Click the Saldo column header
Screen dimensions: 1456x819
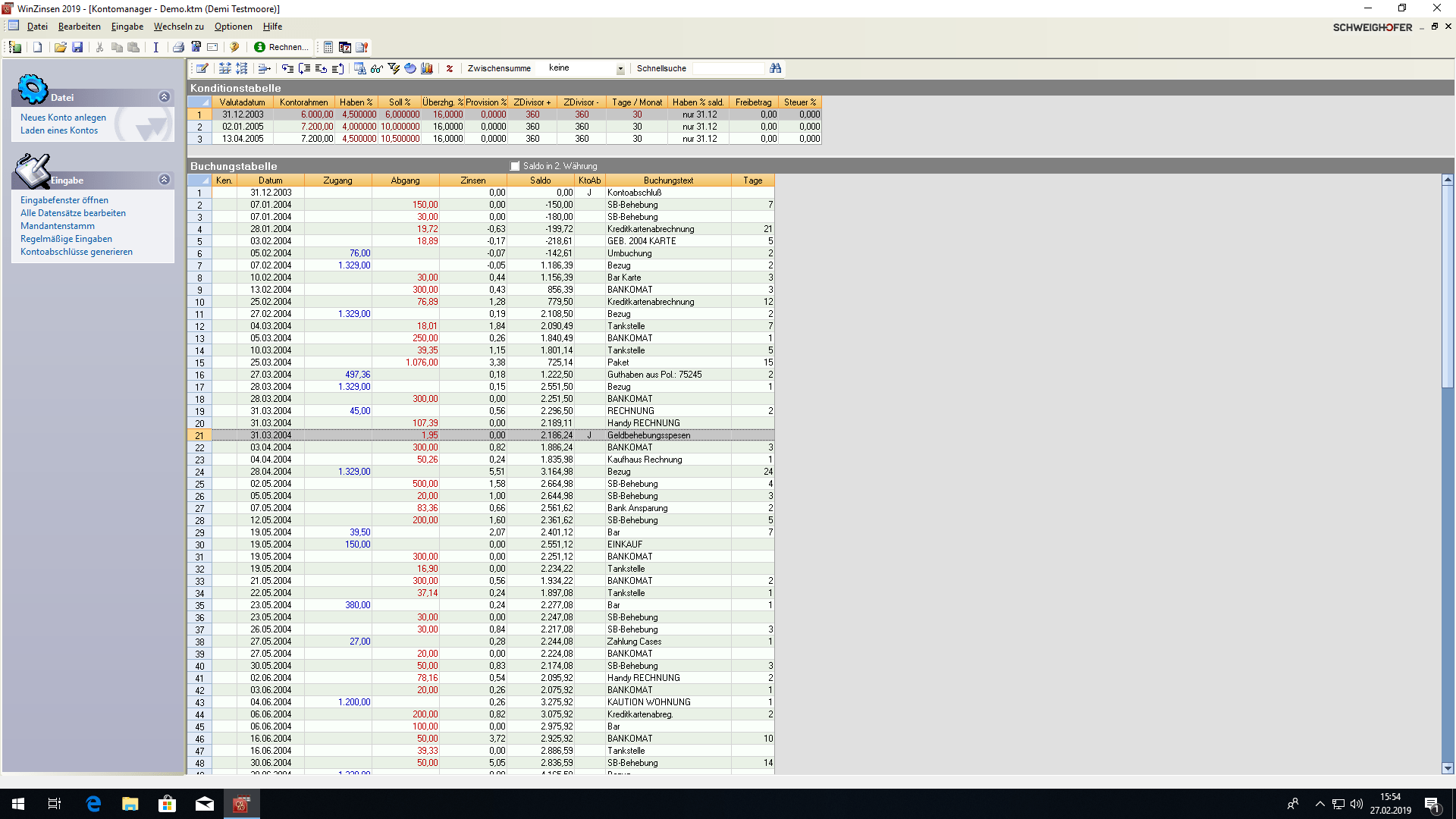pyautogui.click(x=541, y=180)
